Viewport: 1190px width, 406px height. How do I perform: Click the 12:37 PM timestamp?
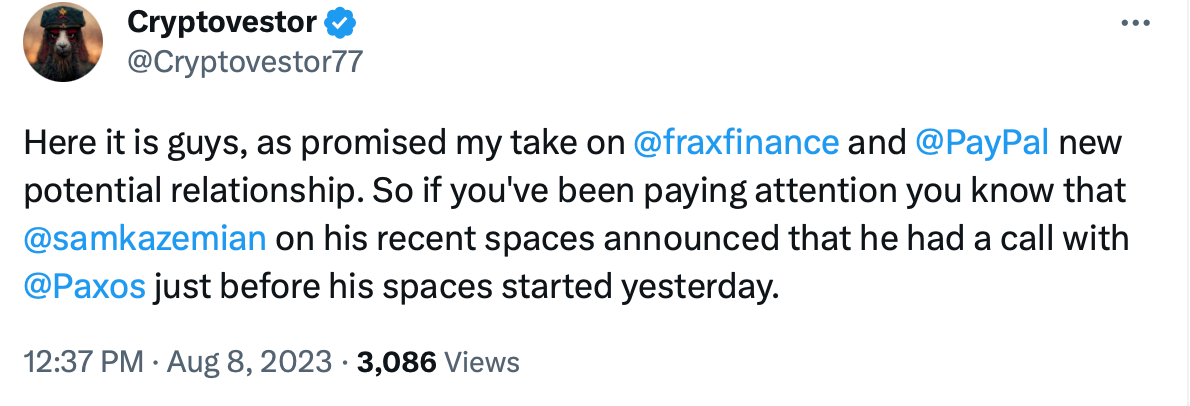point(83,361)
